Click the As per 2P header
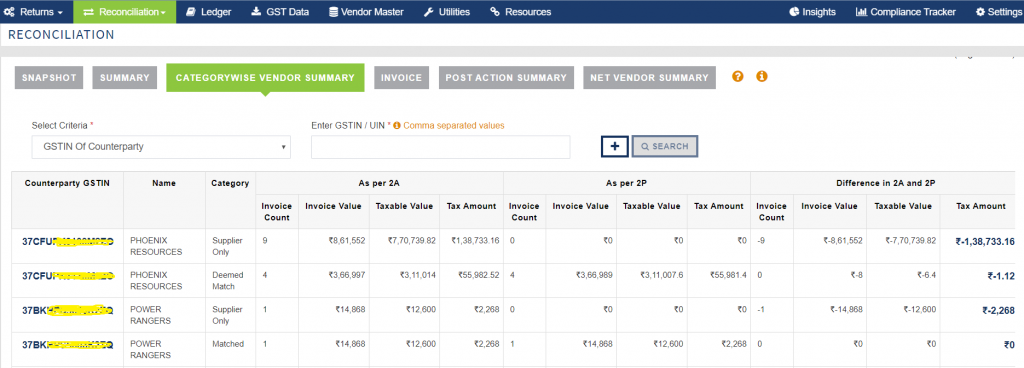Image resolution: width=1024 pixels, height=368 pixels. (x=627, y=183)
